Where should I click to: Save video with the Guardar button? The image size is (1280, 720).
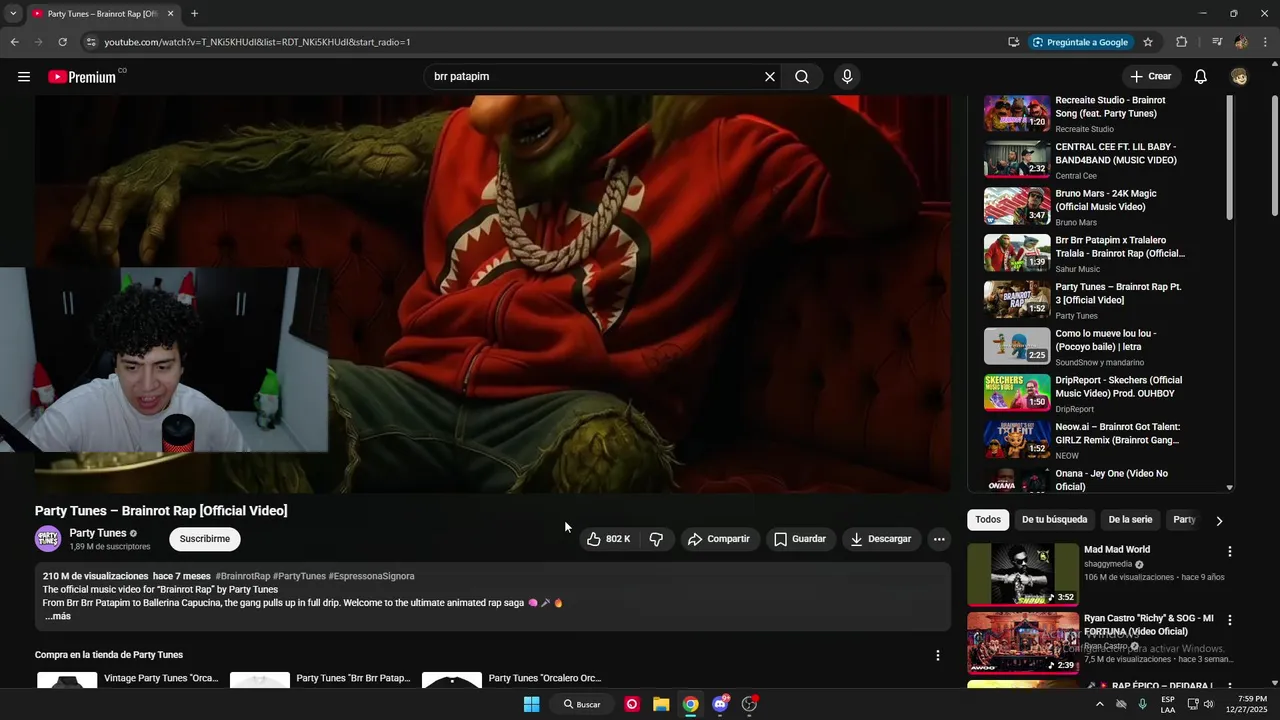[x=800, y=539]
